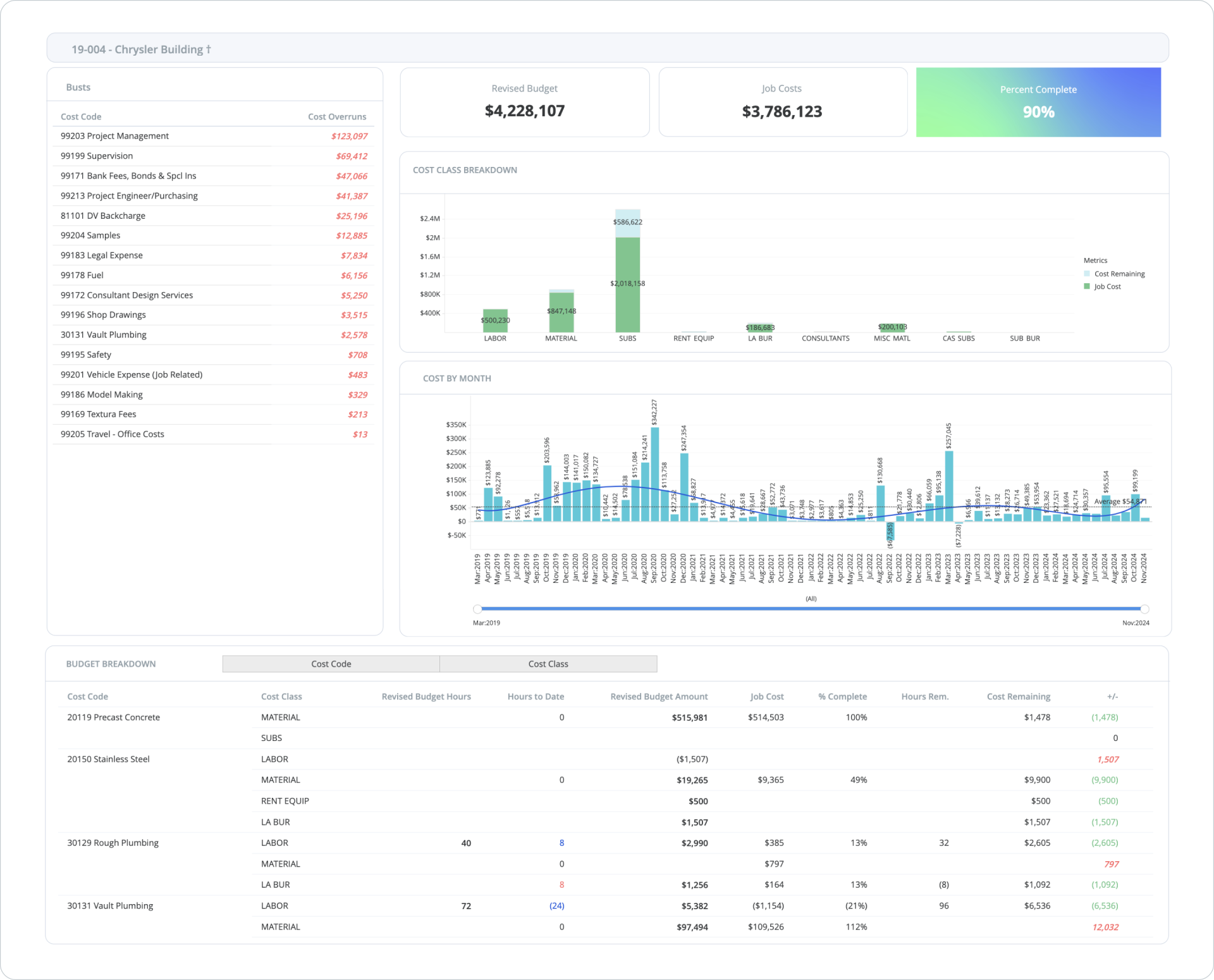Open the Job Costs $3,786,123 card
The height and width of the screenshot is (980, 1214).
783,102
